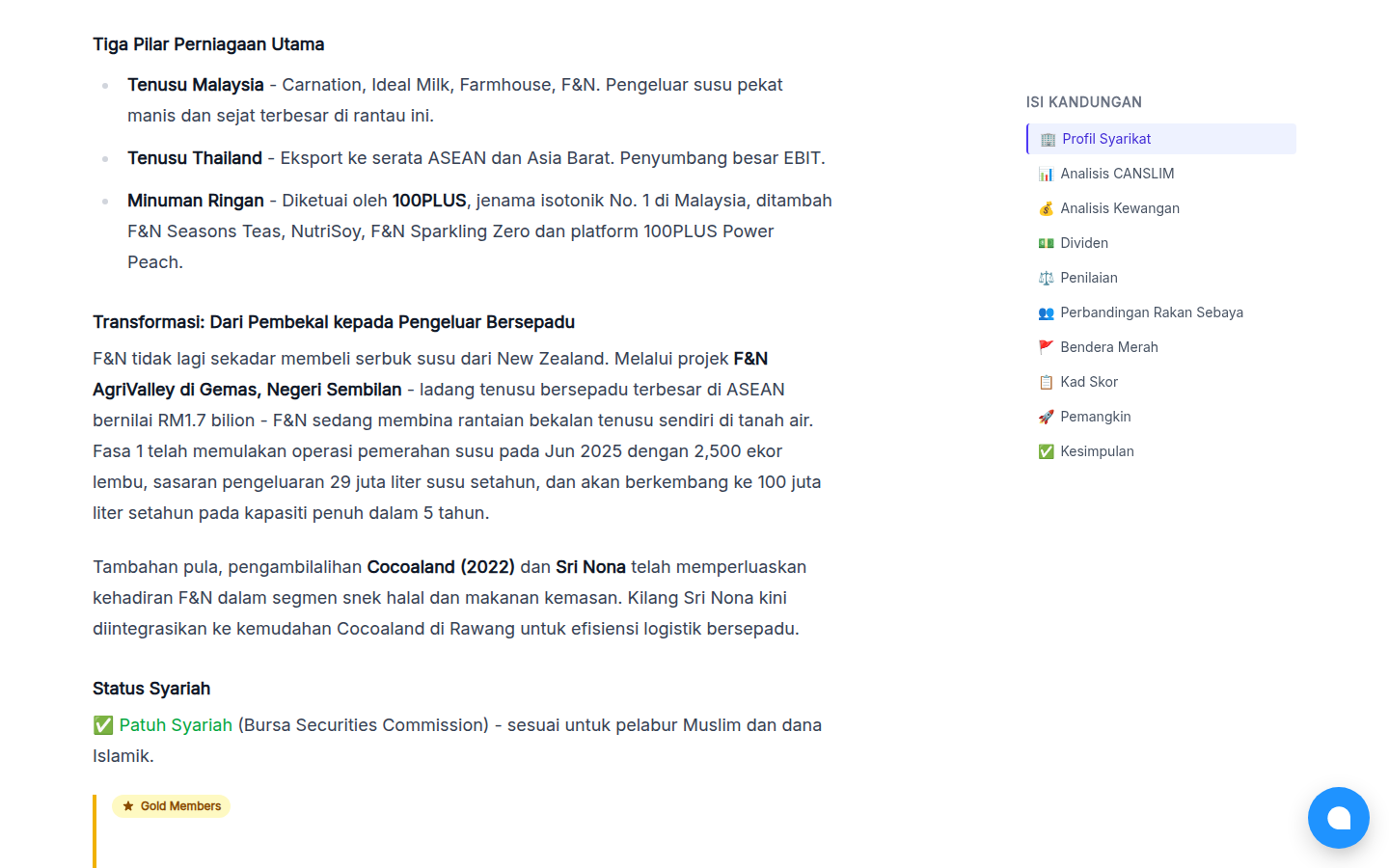Click the red flag icon for Bendera Merah
The width and height of the screenshot is (1389, 868).
coord(1046,348)
